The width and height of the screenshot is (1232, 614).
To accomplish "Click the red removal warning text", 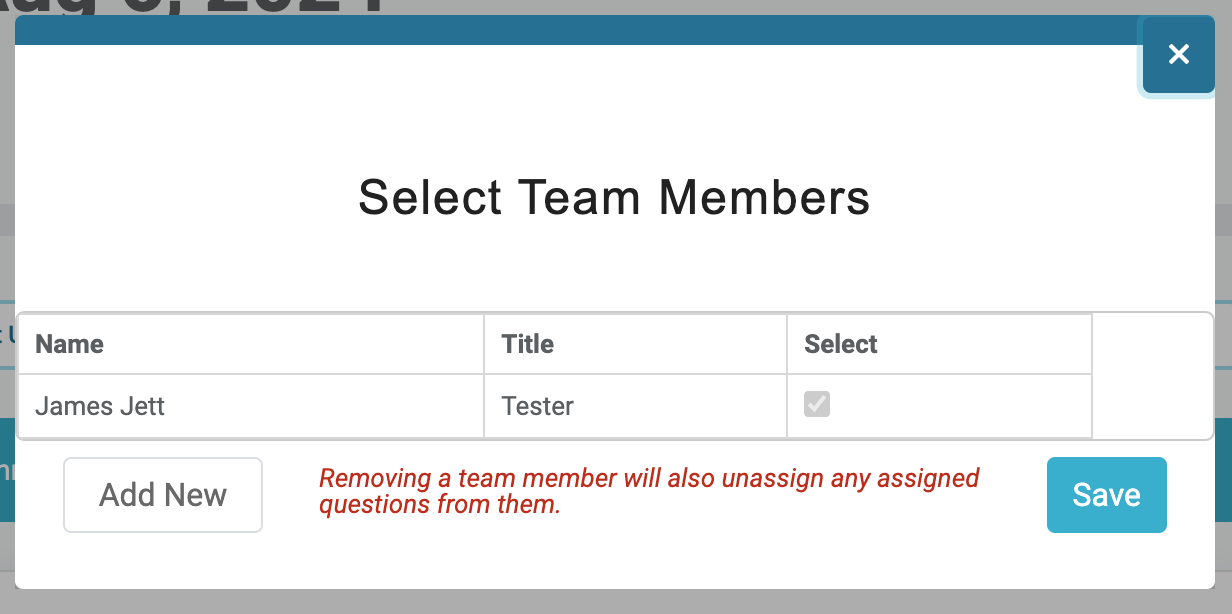I will tap(648, 491).
